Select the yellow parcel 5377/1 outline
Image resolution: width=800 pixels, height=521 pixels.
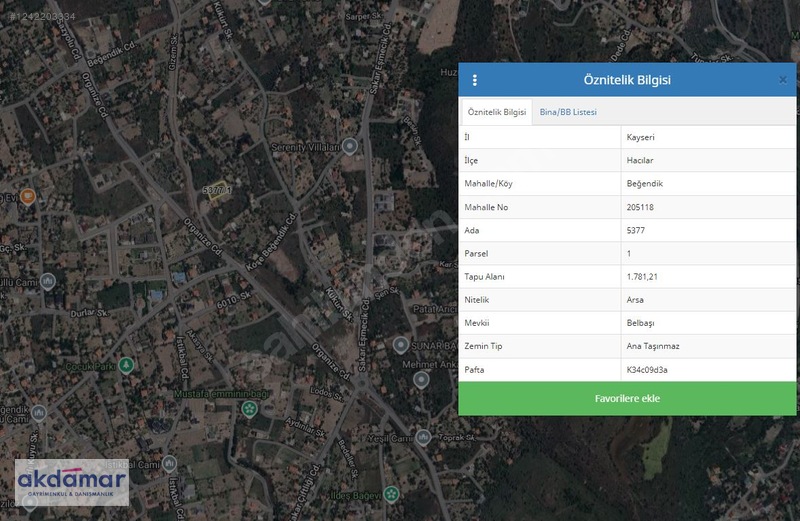tap(218, 191)
